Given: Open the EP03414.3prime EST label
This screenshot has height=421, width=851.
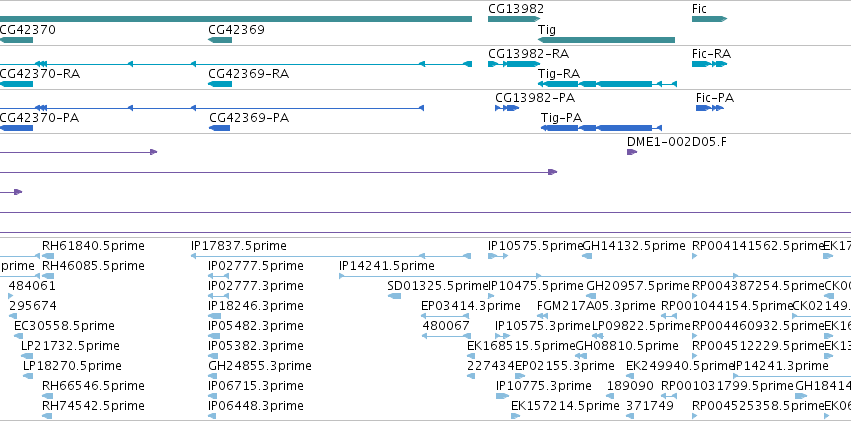Looking at the screenshot, I should tap(471, 305).
